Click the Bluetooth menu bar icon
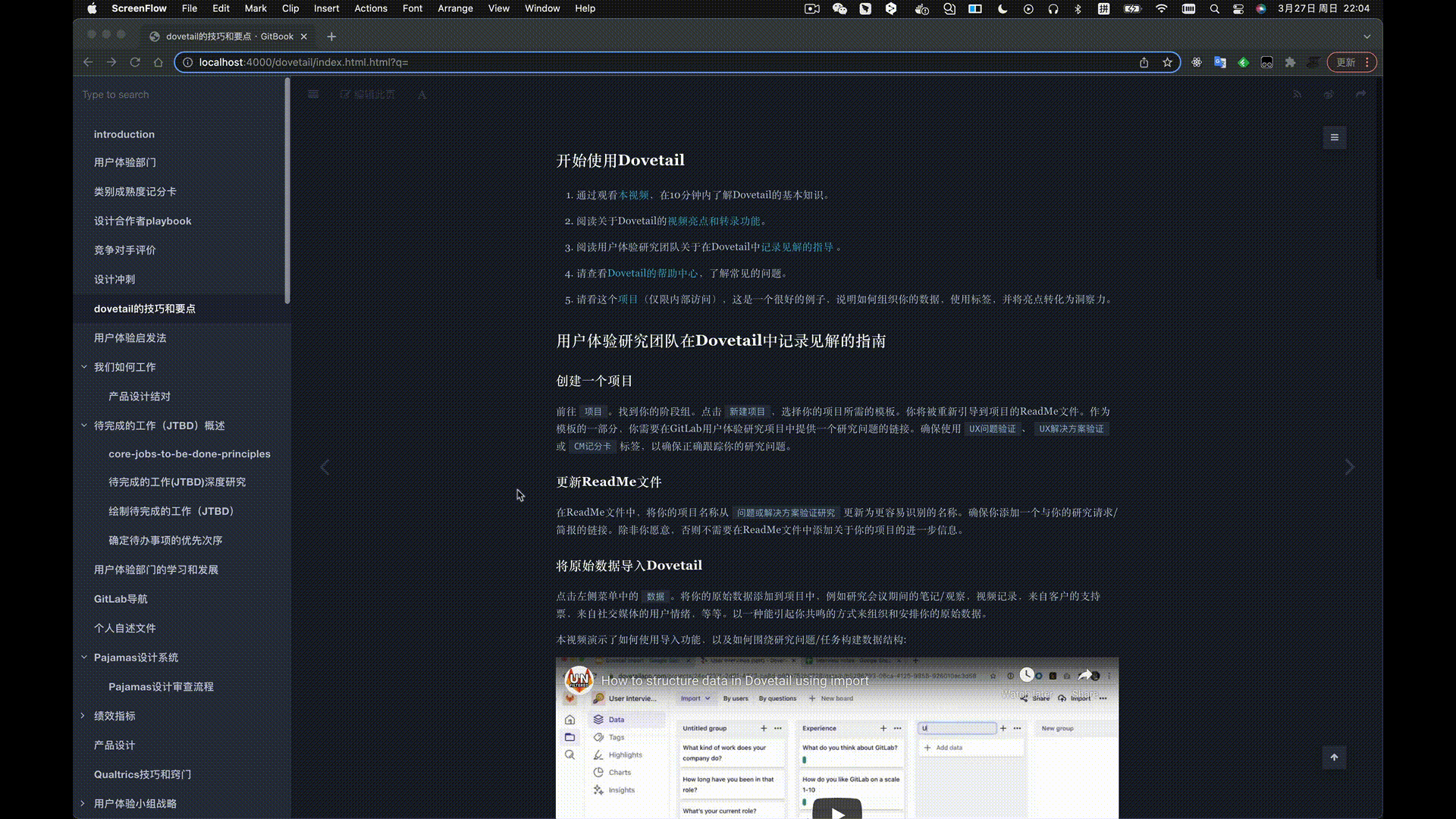Screen dimensions: 1456x819 click(x=1078, y=8)
